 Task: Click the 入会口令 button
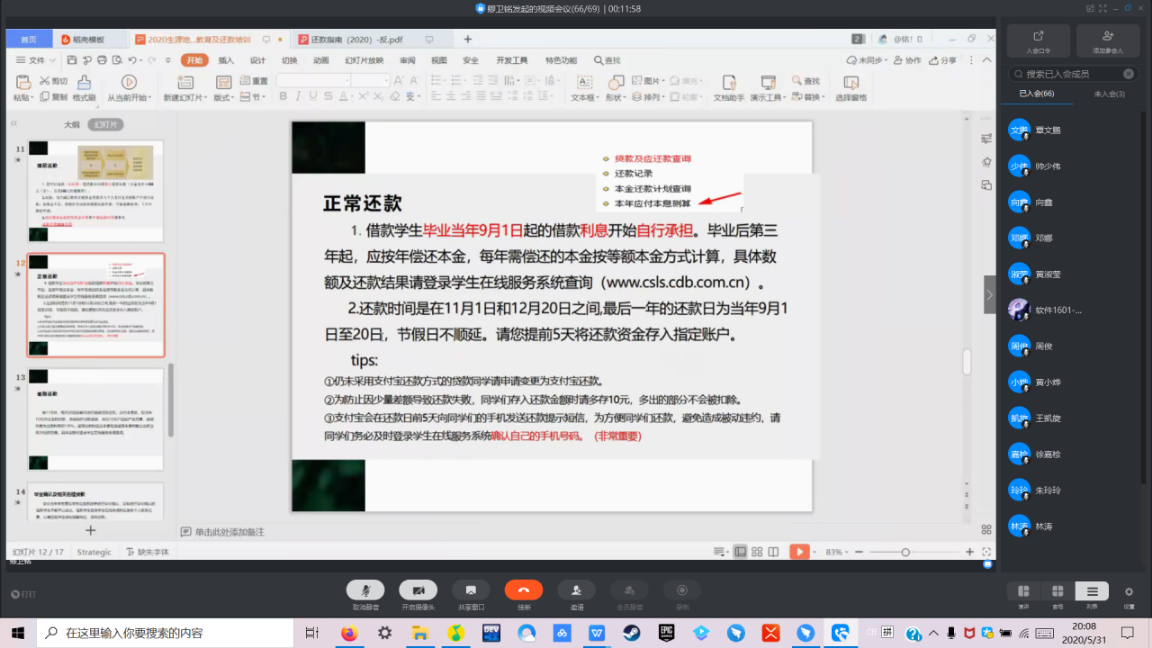pyautogui.click(x=1038, y=40)
